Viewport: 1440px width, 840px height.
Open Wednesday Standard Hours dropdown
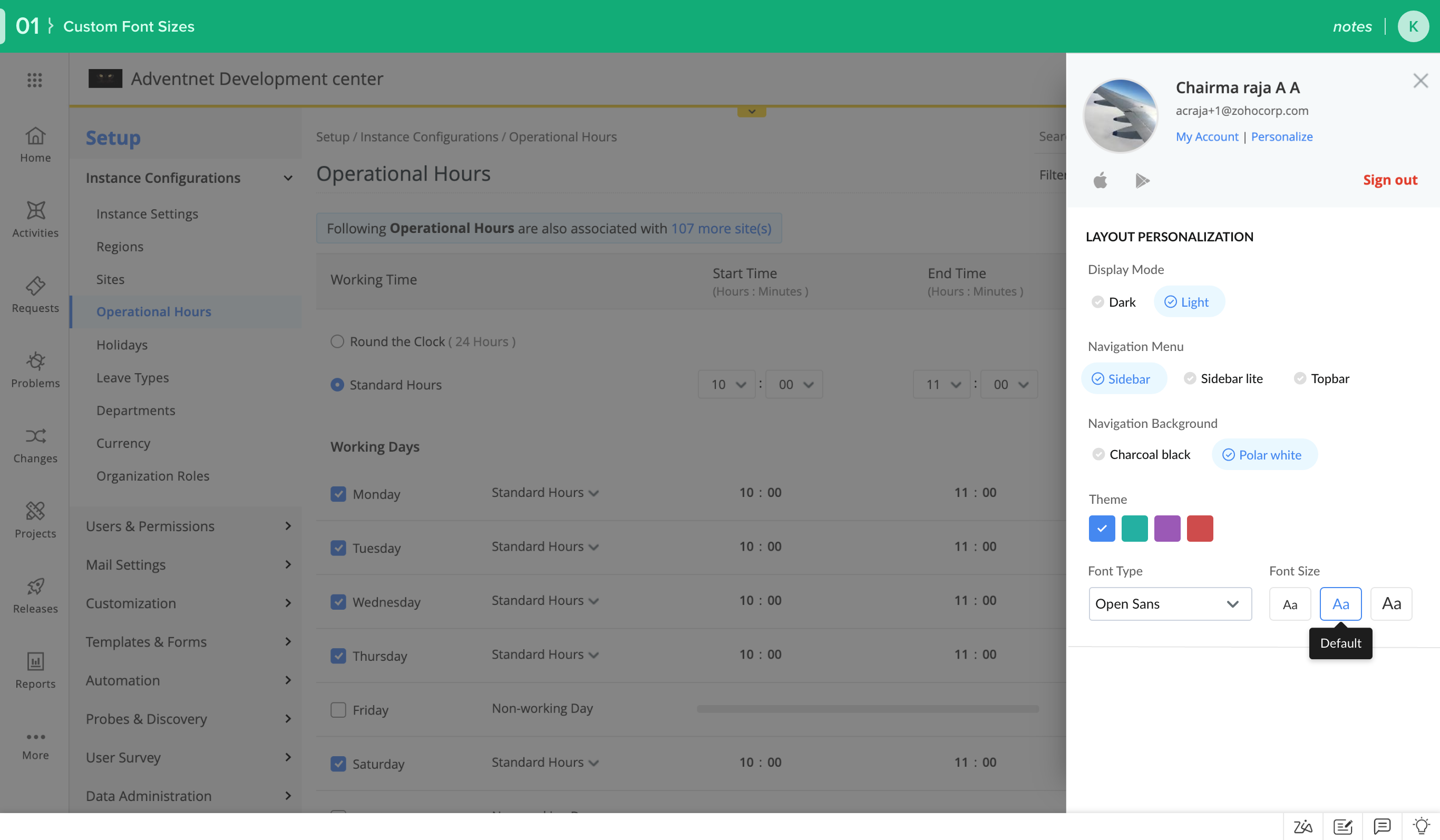point(544,601)
